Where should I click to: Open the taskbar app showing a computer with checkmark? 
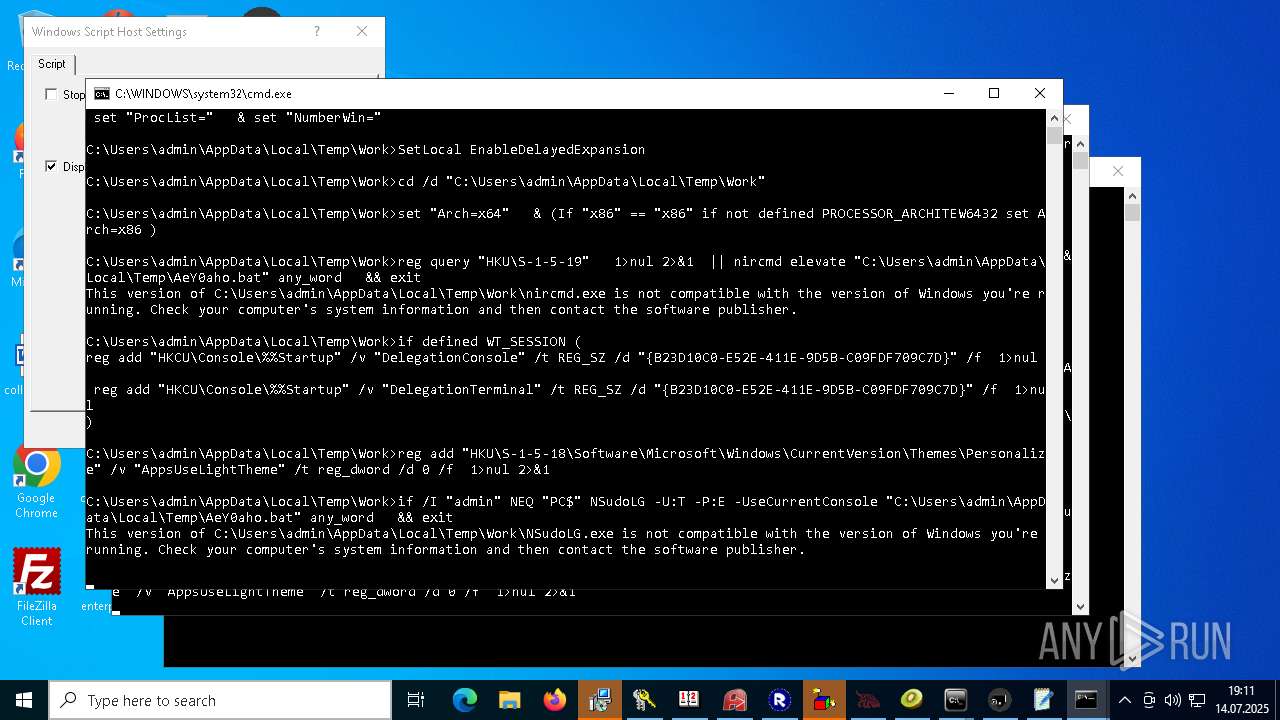(599, 700)
